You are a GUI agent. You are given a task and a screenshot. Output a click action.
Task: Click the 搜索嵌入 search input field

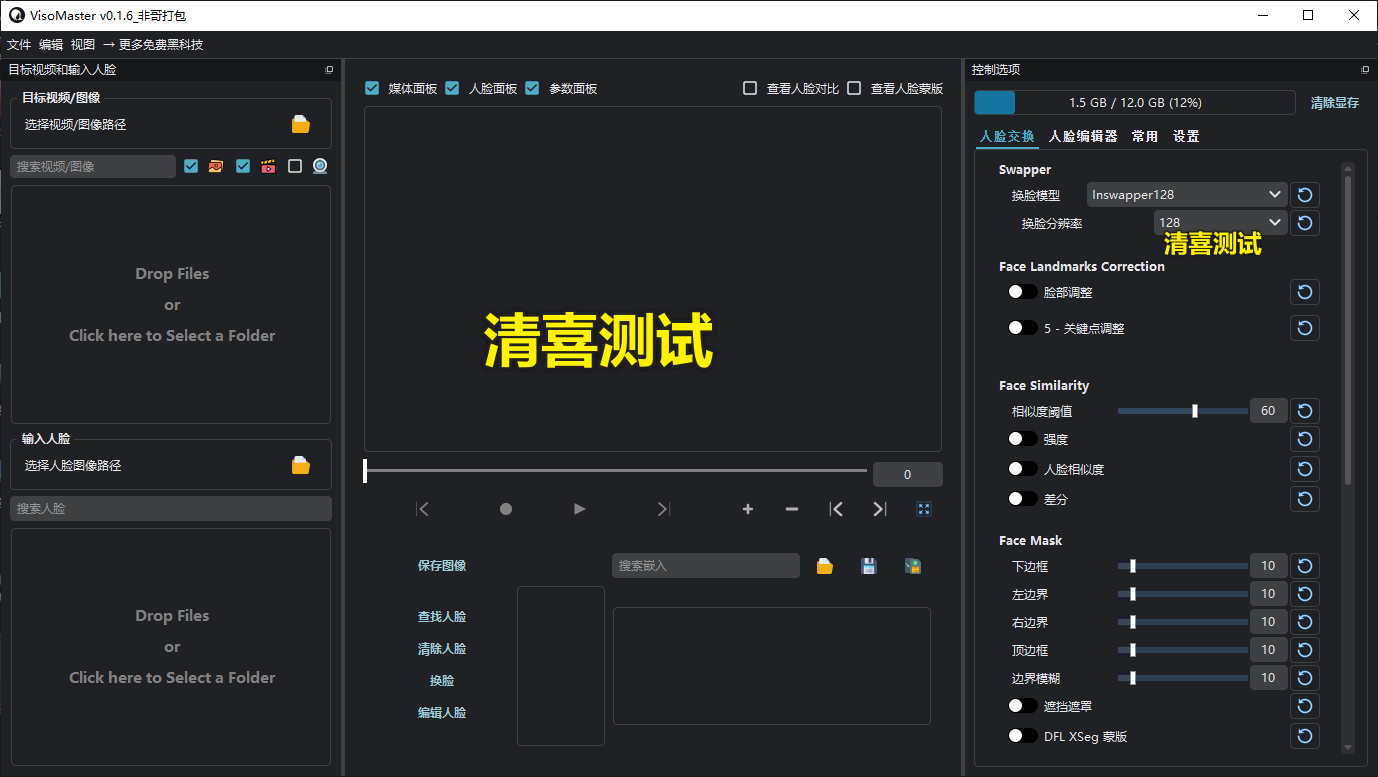pyautogui.click(x=705, y=565)
